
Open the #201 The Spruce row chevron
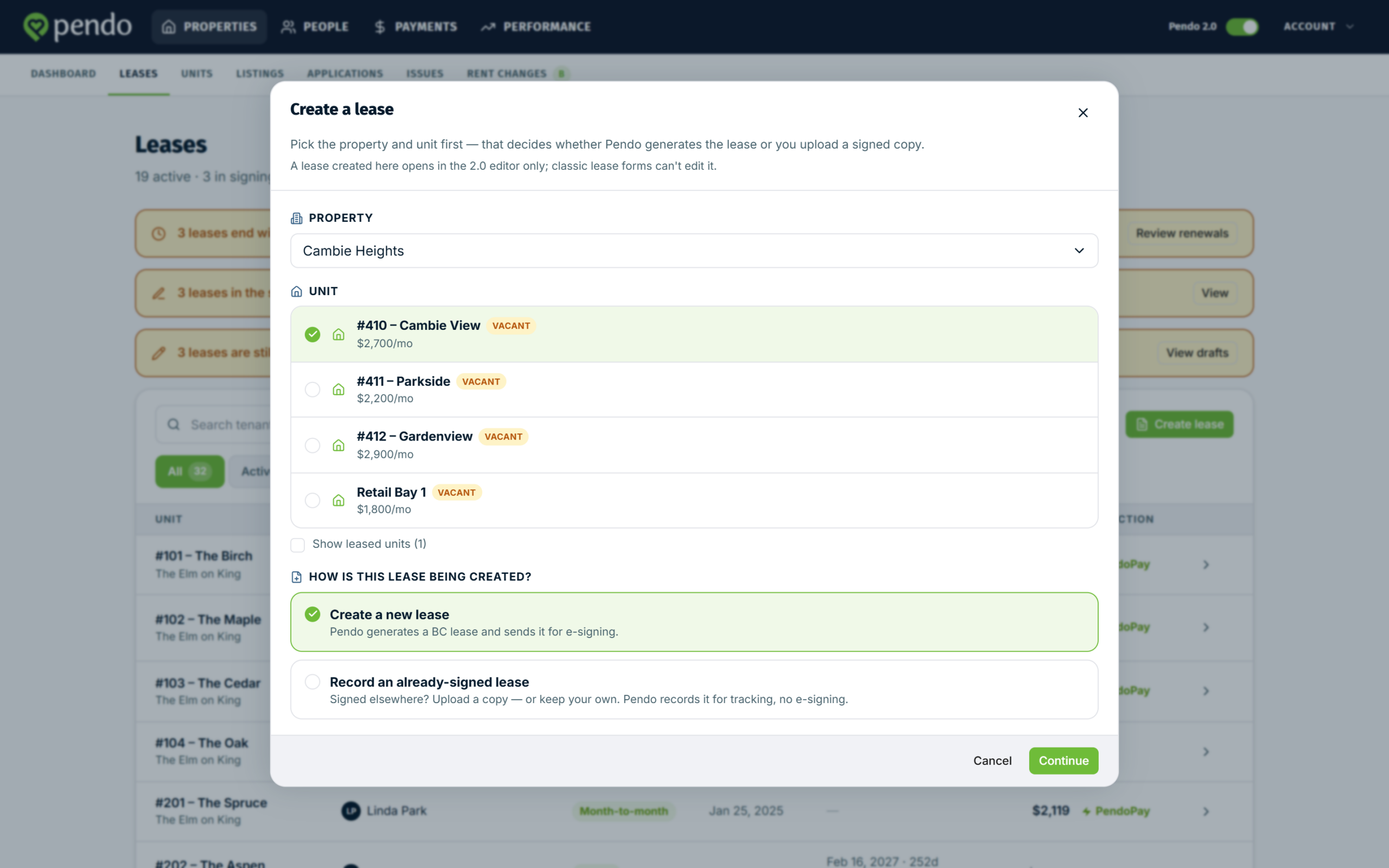[x=1206, y=811]
